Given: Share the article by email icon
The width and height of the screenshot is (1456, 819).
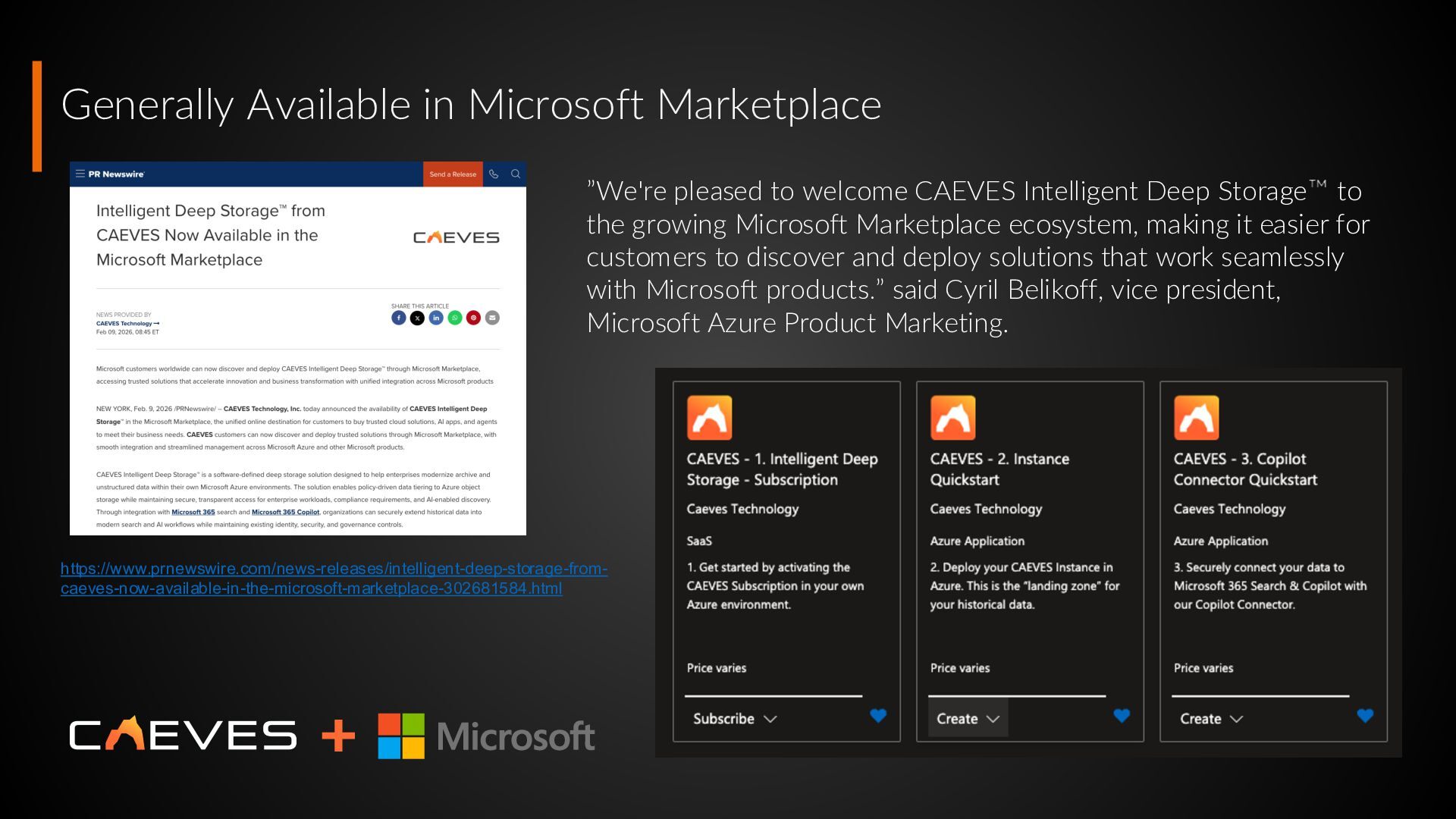Looking at the screenshot, I should click(492, 318).
